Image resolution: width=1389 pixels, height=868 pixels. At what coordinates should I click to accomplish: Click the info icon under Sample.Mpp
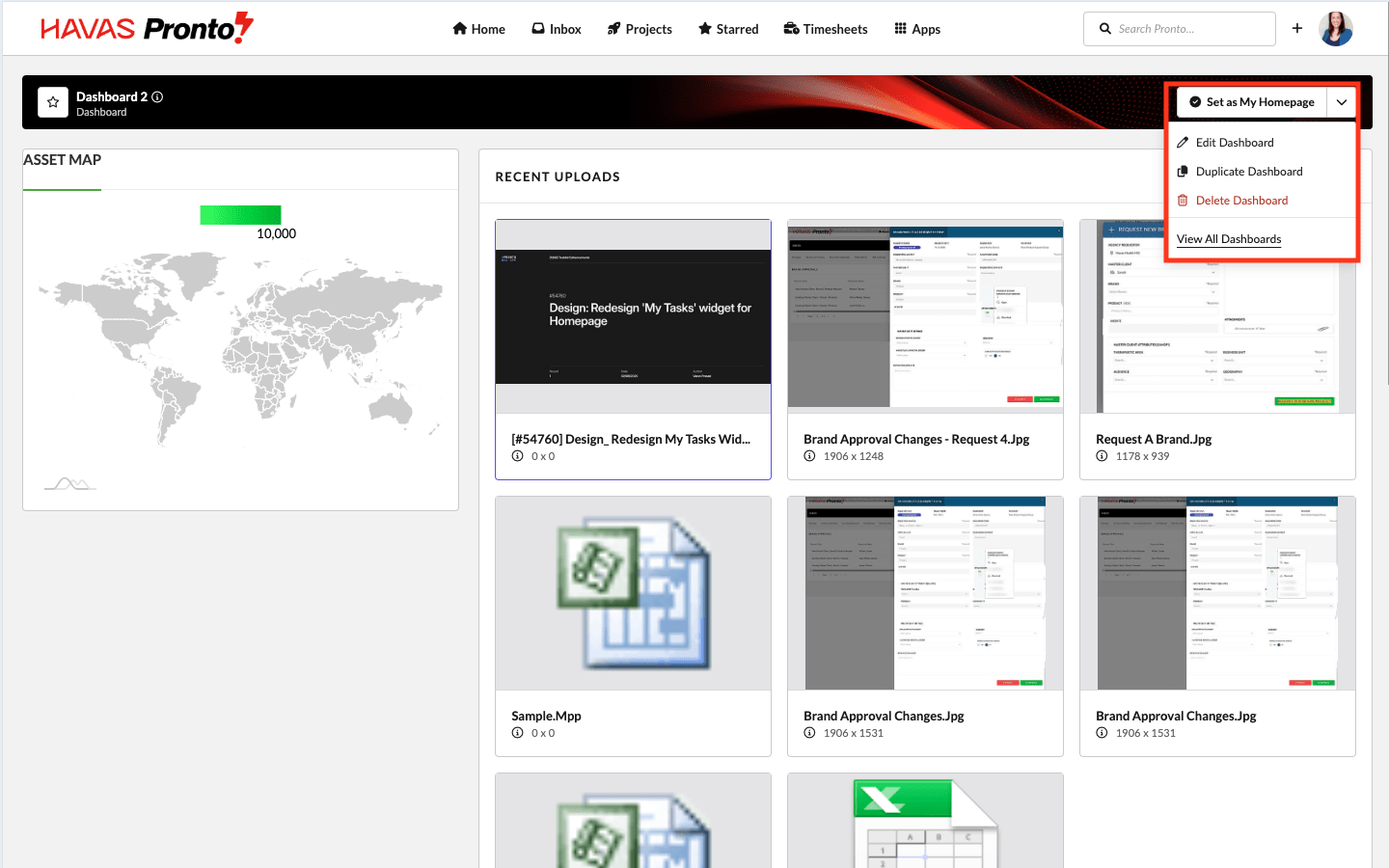pyautogui.click(x=517, y=733)
